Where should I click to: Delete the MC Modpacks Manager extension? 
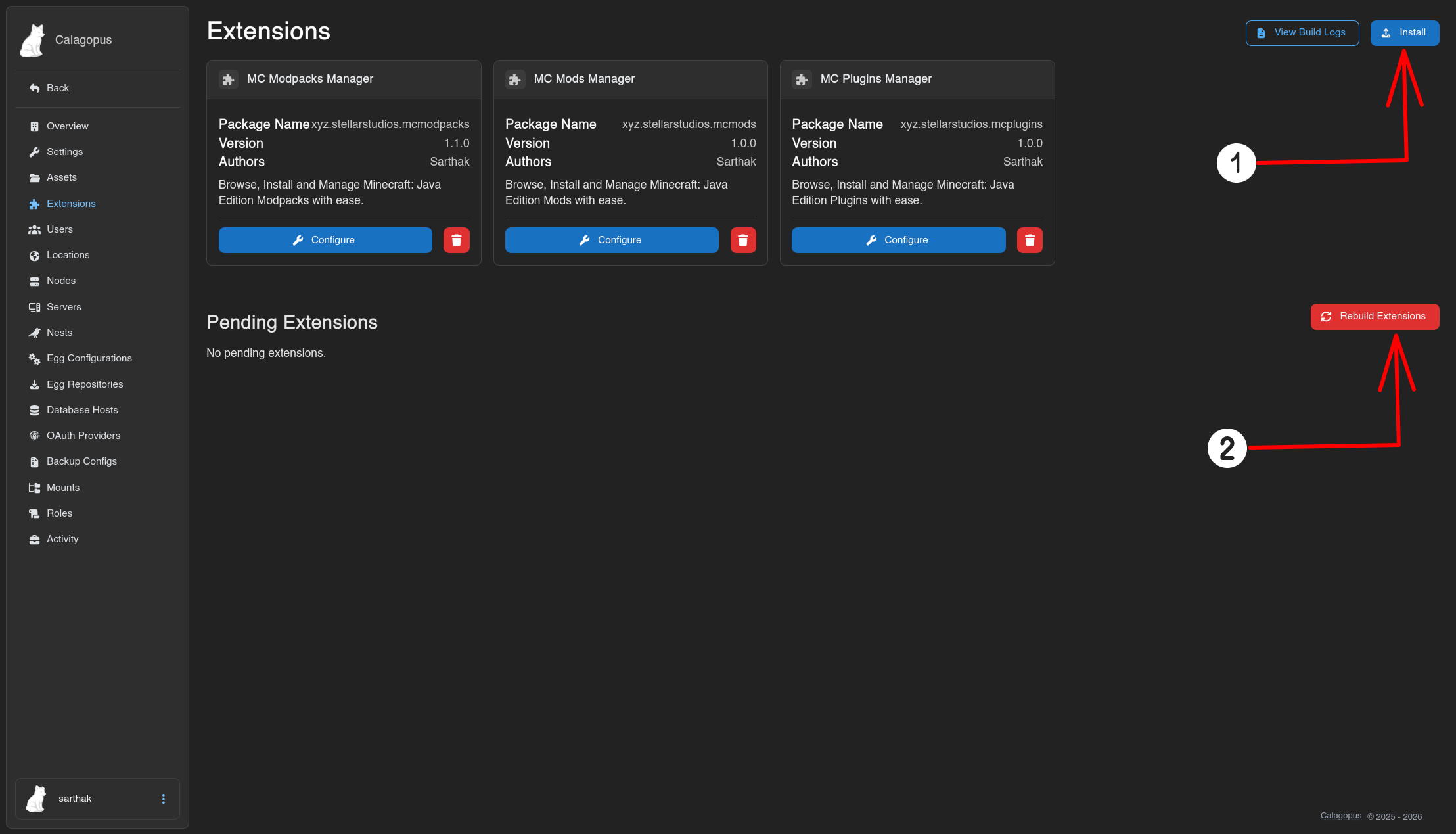456,240
